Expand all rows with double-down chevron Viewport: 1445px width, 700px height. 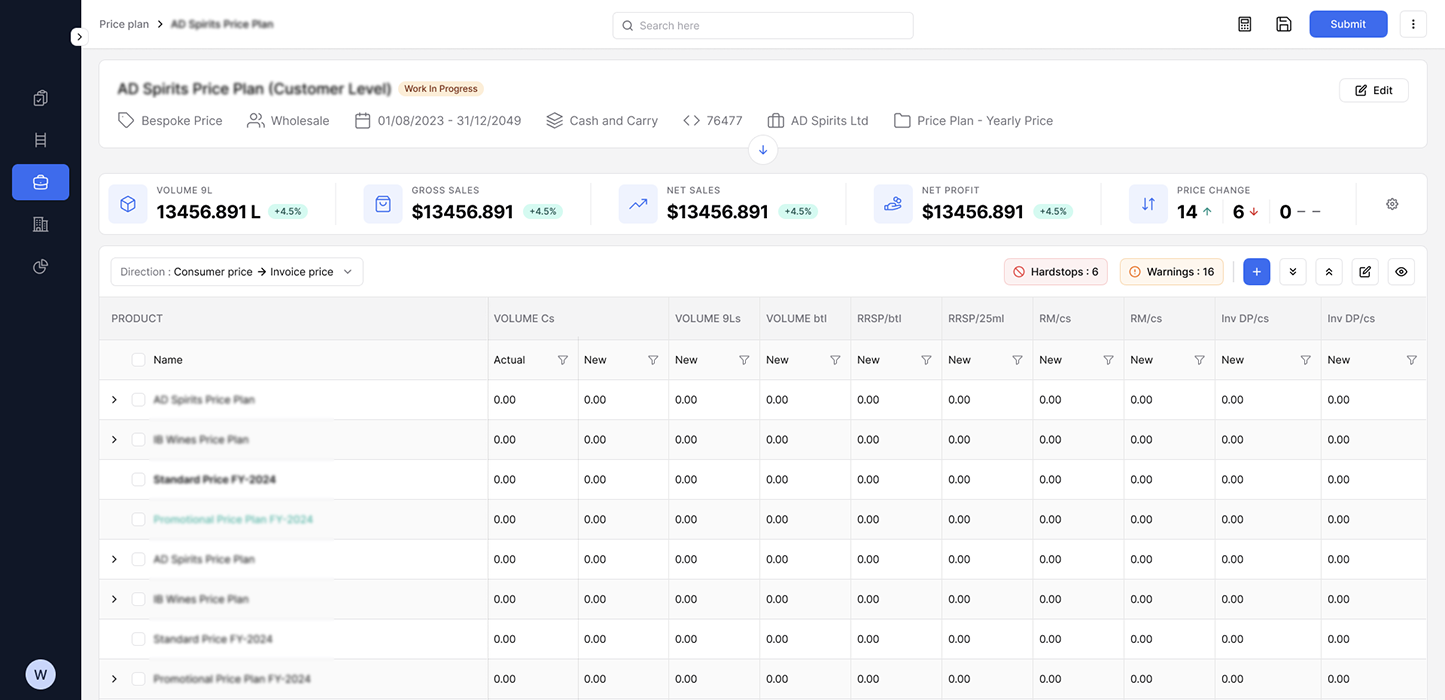(x=1293, y=272)
